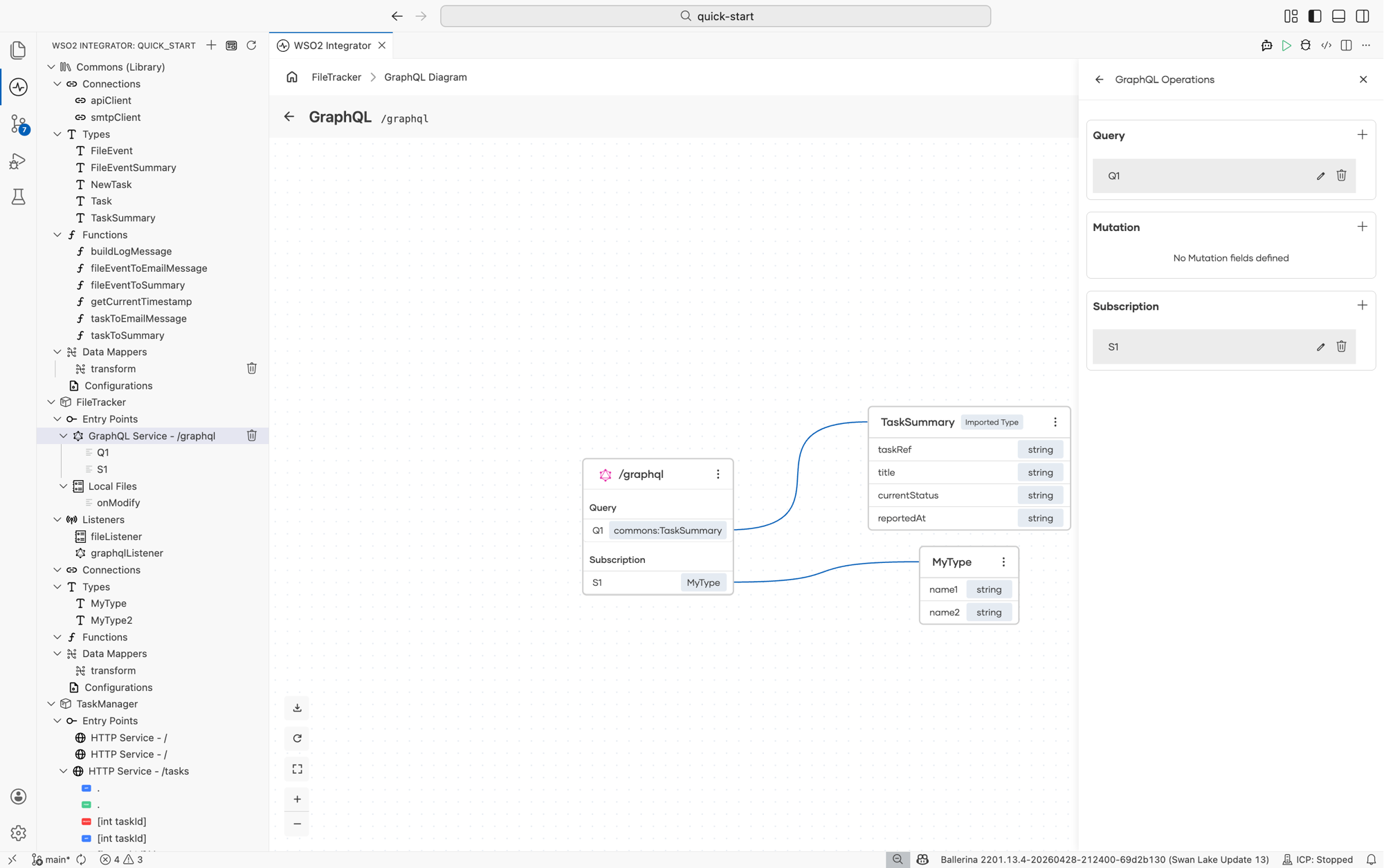1384x868 pixels.
Task: Edit the Q1 query operation
Action: point(1320,176)
